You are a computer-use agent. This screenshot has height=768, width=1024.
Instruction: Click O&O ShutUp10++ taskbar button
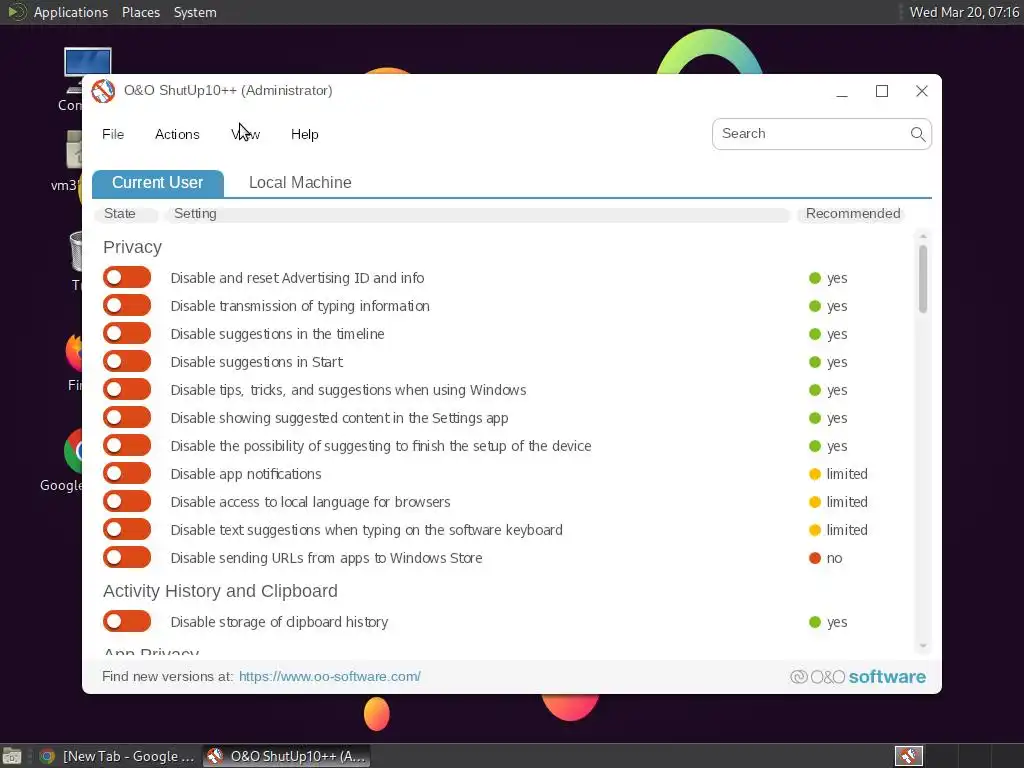tap(286, 756)
